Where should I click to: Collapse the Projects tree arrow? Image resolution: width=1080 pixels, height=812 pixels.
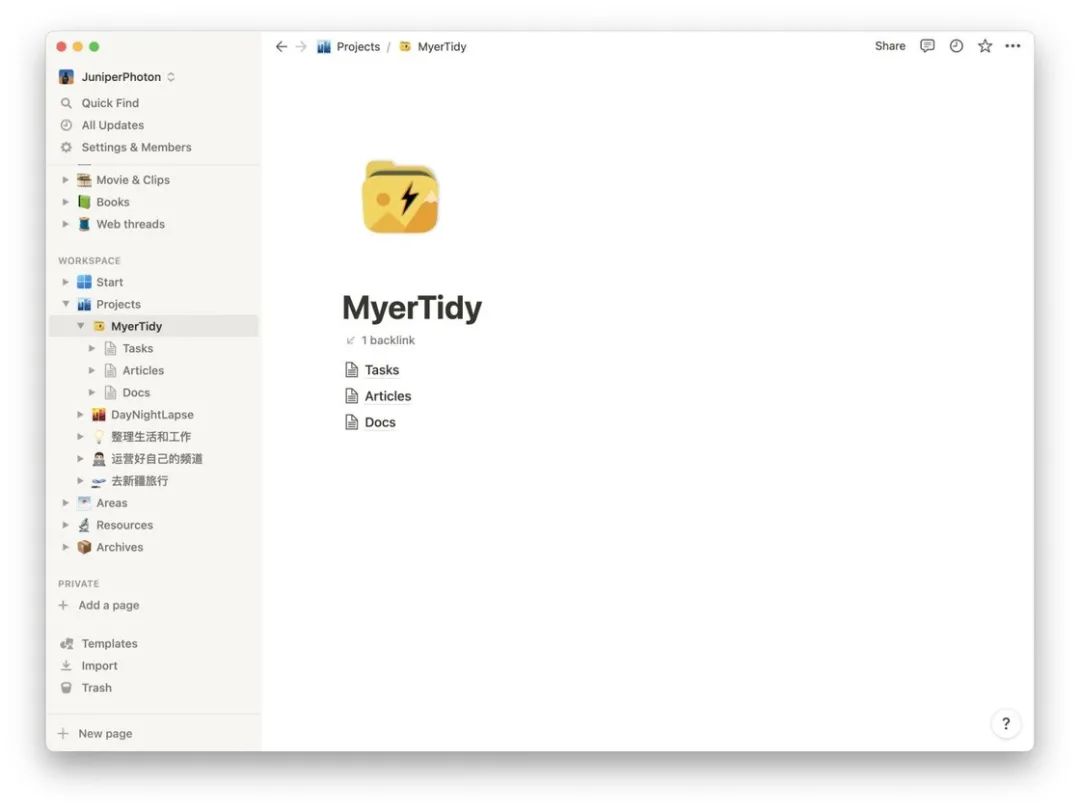(x=65, y=304)
